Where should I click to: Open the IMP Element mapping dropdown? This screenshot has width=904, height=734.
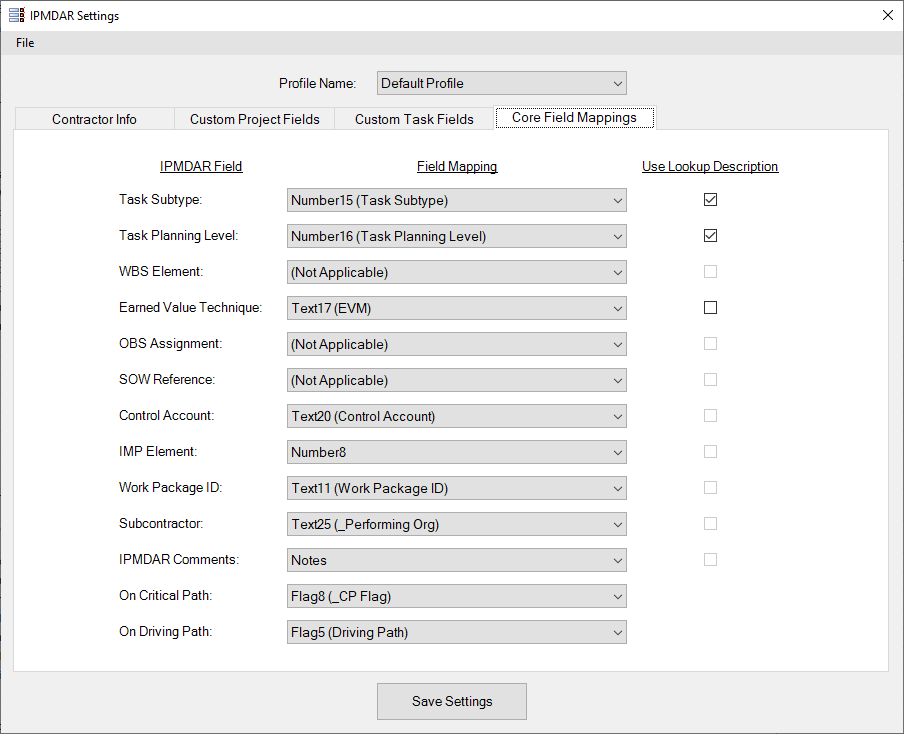(456, 452)
